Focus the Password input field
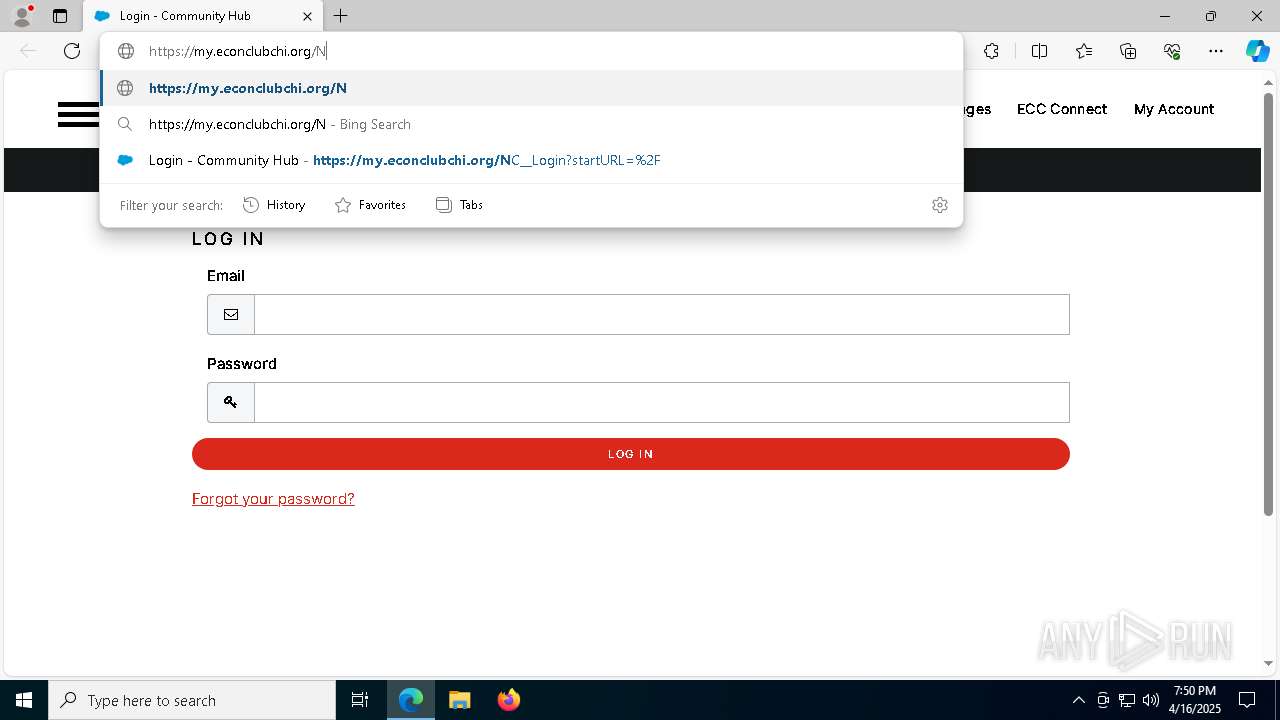The width and height of the screenshot is (1280, 720). 662,402
